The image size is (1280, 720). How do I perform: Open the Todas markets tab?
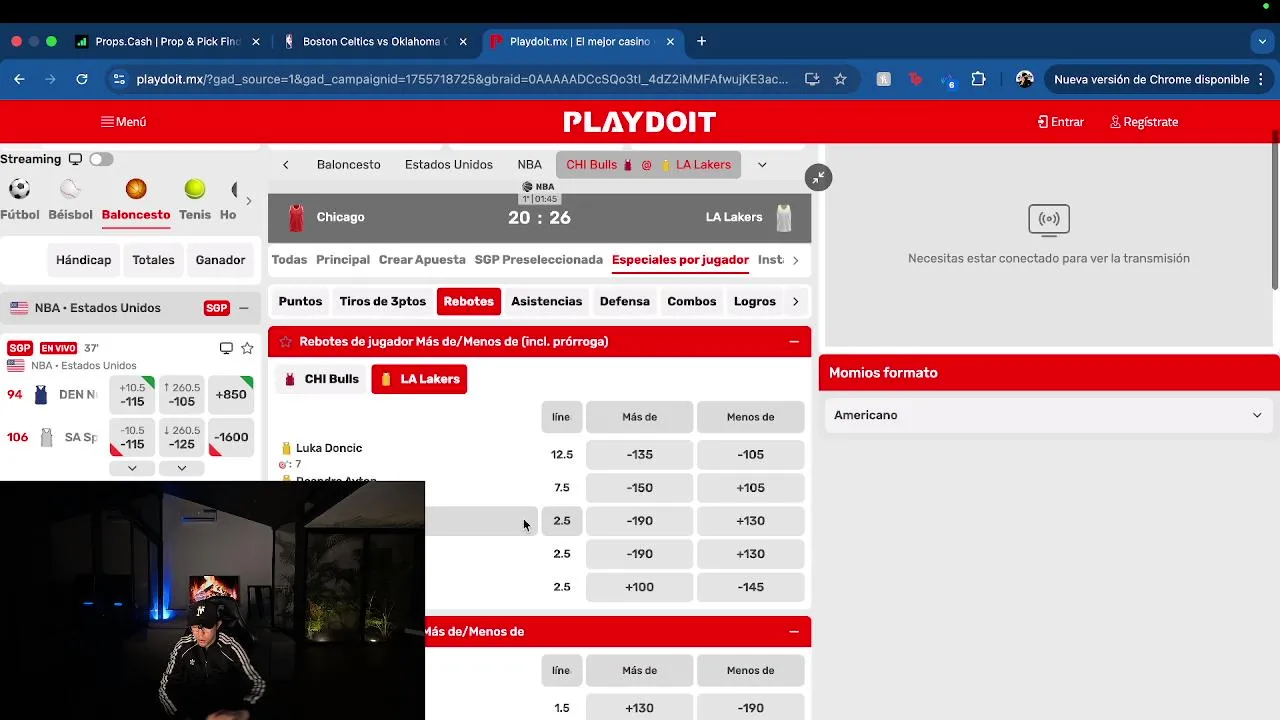pos(289,260)
